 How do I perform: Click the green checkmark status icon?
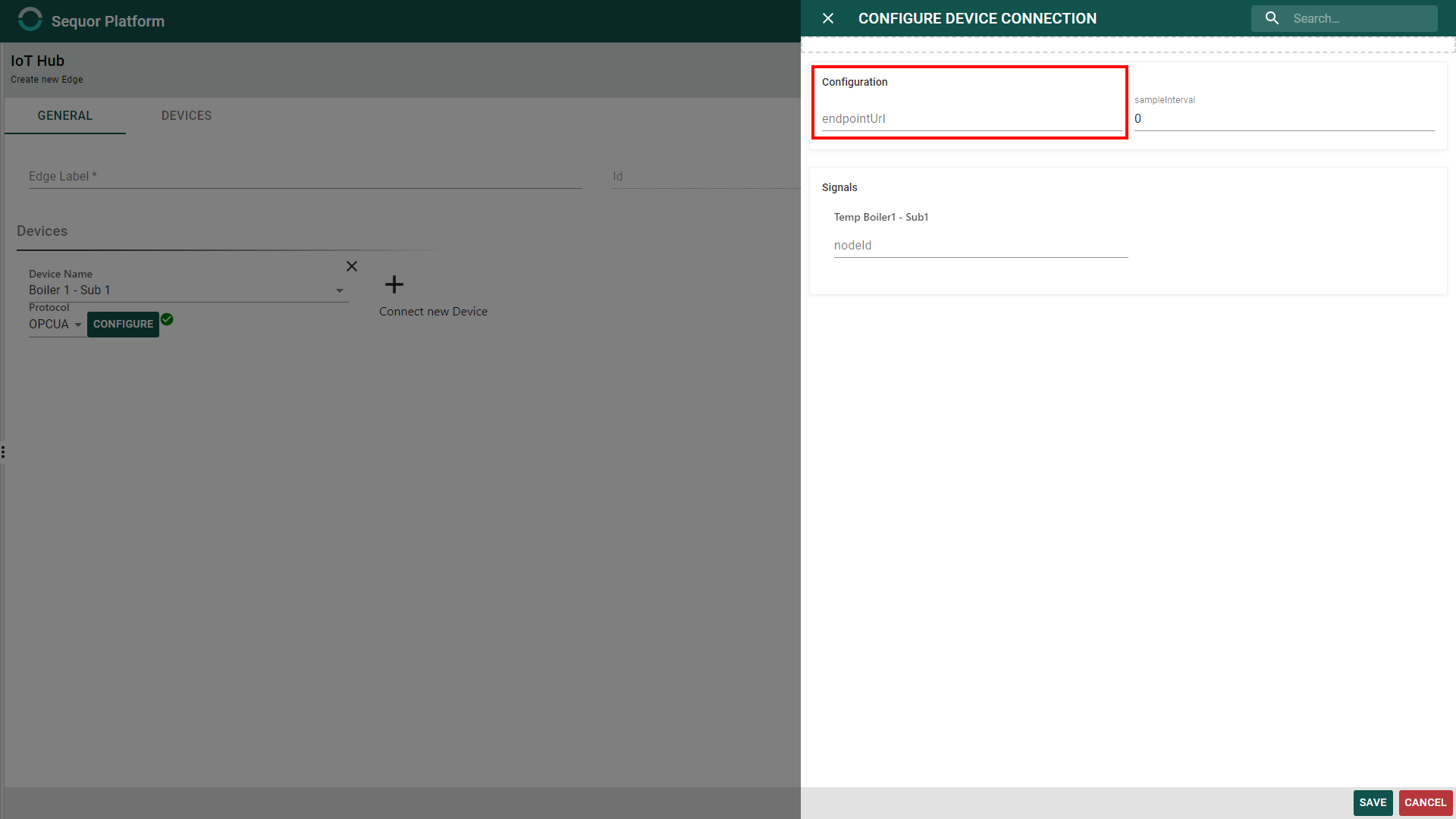tap(167, 320)
